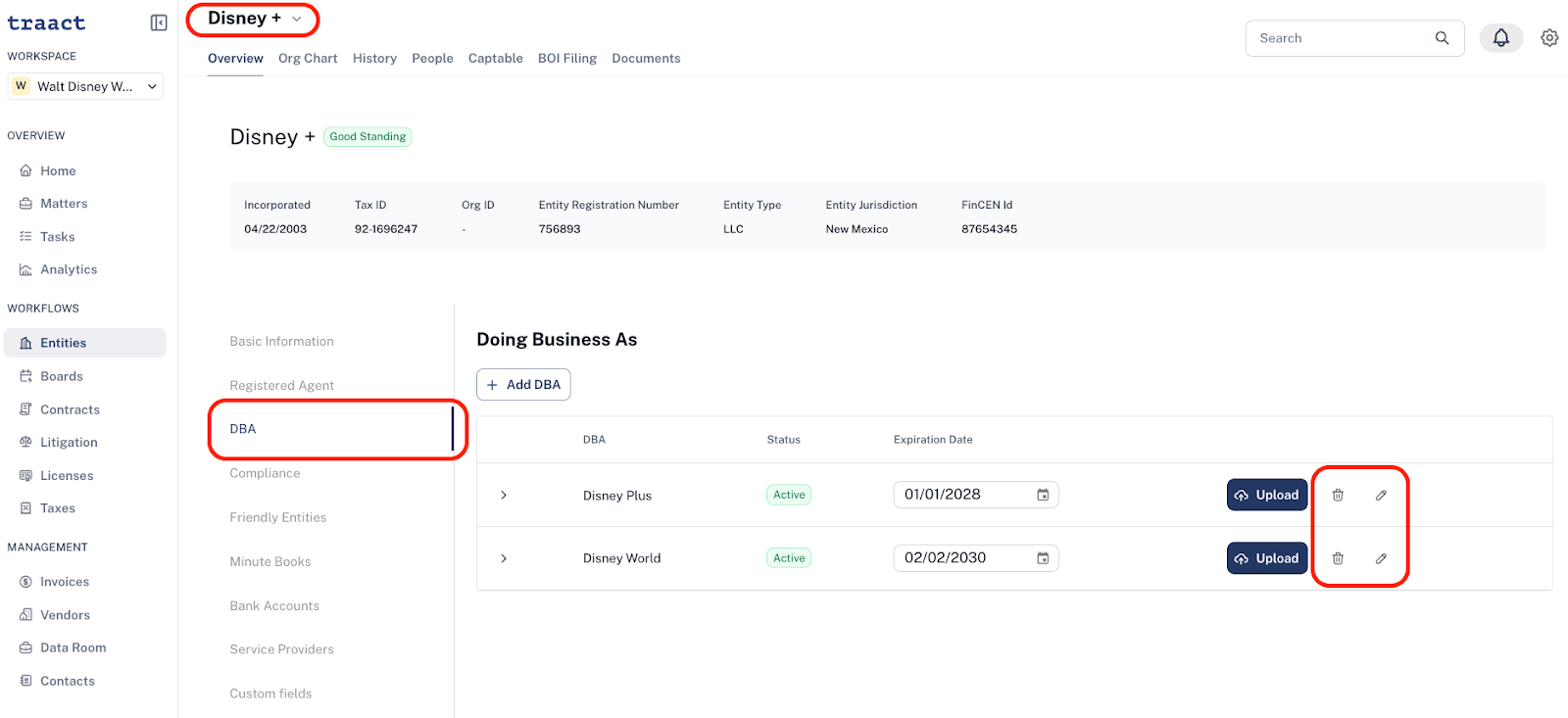This screenshot has height=718, width=1568.
Task: Click the Home sidebar icon
Action: (x=25, y=170)
